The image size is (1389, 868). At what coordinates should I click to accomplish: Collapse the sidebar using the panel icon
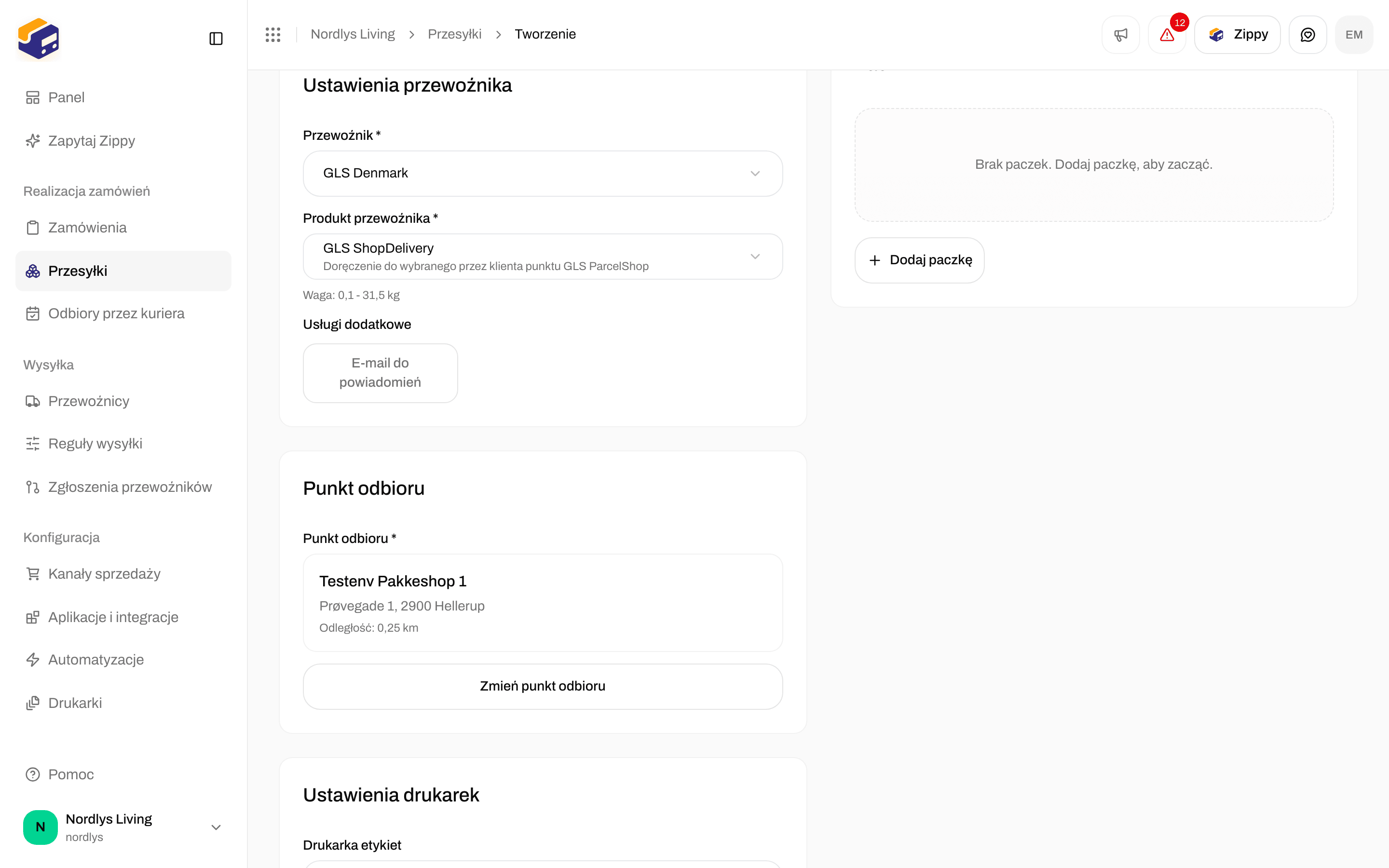[x=216, y=39]
